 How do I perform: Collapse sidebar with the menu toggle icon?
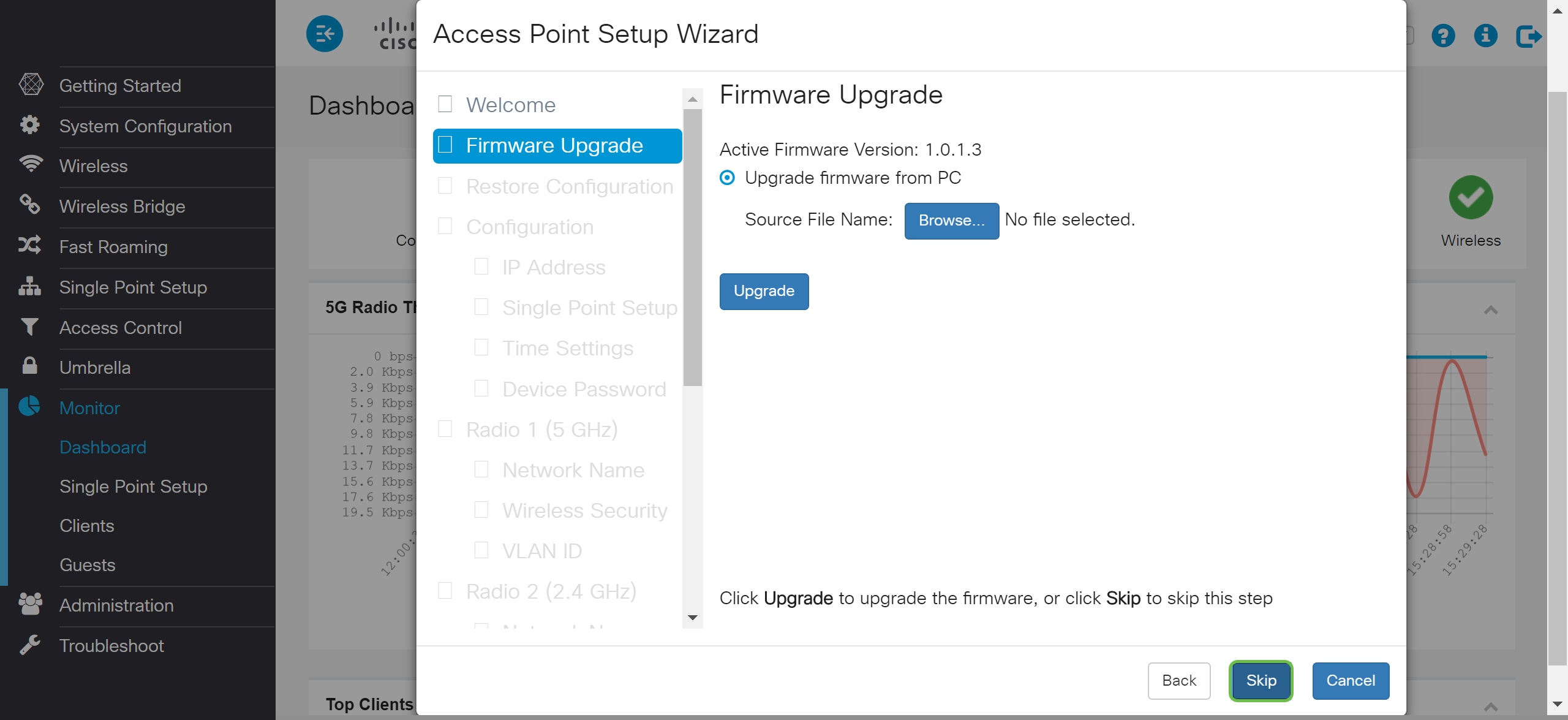[x=325, y=34]
